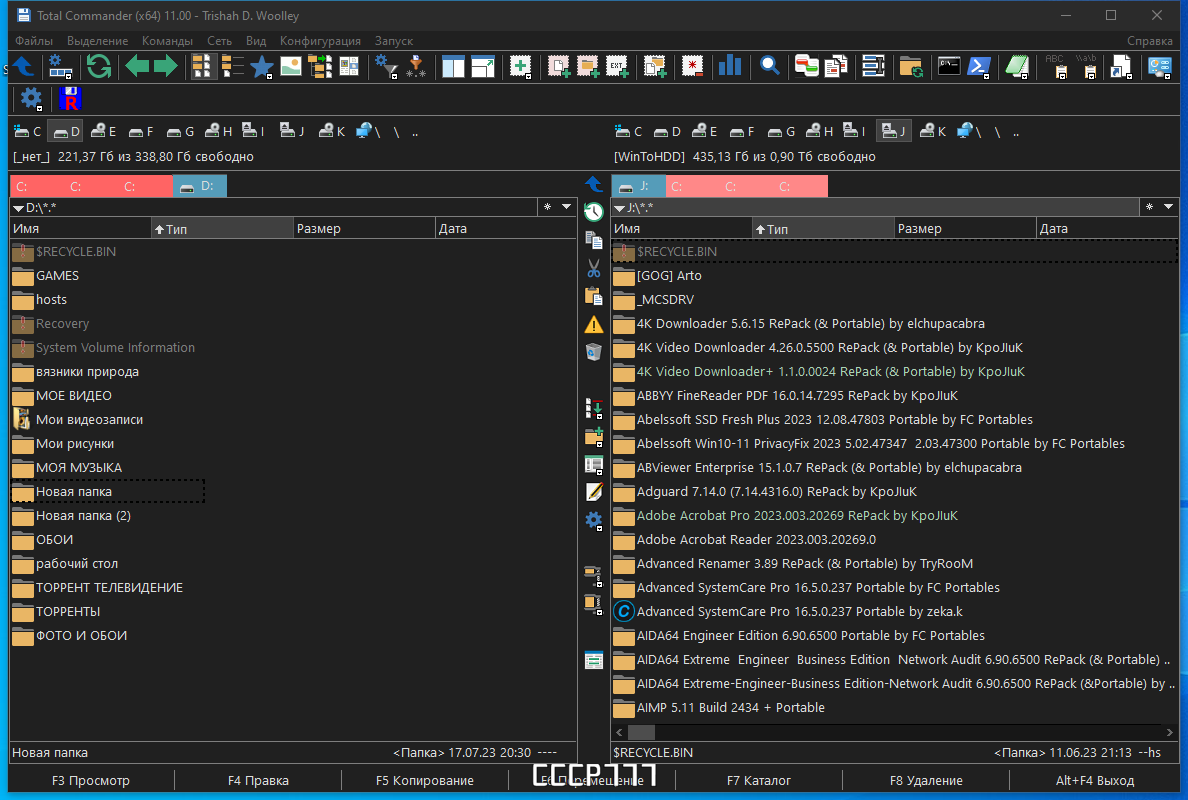Click the blue gear settings icon below the toolbar
1188x800 pixels.
31,98
